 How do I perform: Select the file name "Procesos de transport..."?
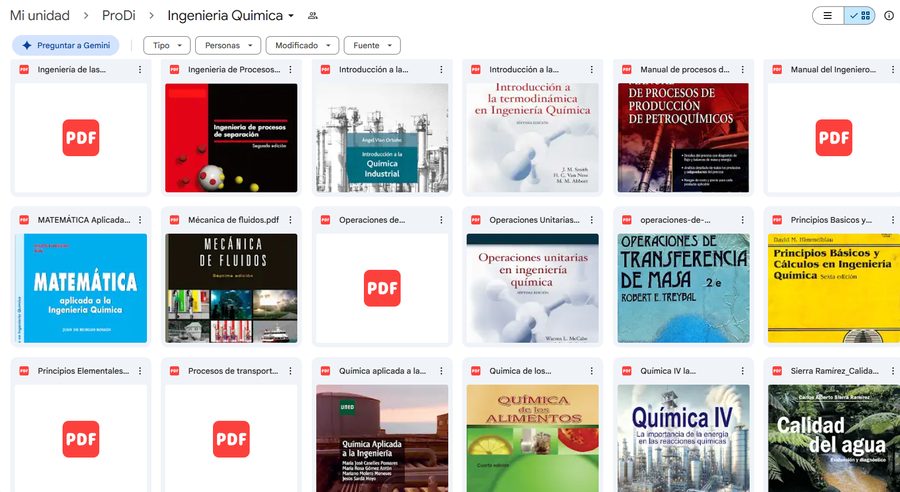pos(234,371)
